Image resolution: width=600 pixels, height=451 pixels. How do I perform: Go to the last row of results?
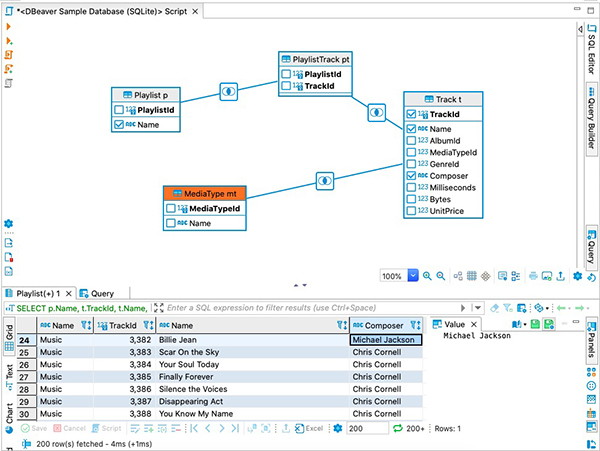pyautogui.click(x=235, y=428)
